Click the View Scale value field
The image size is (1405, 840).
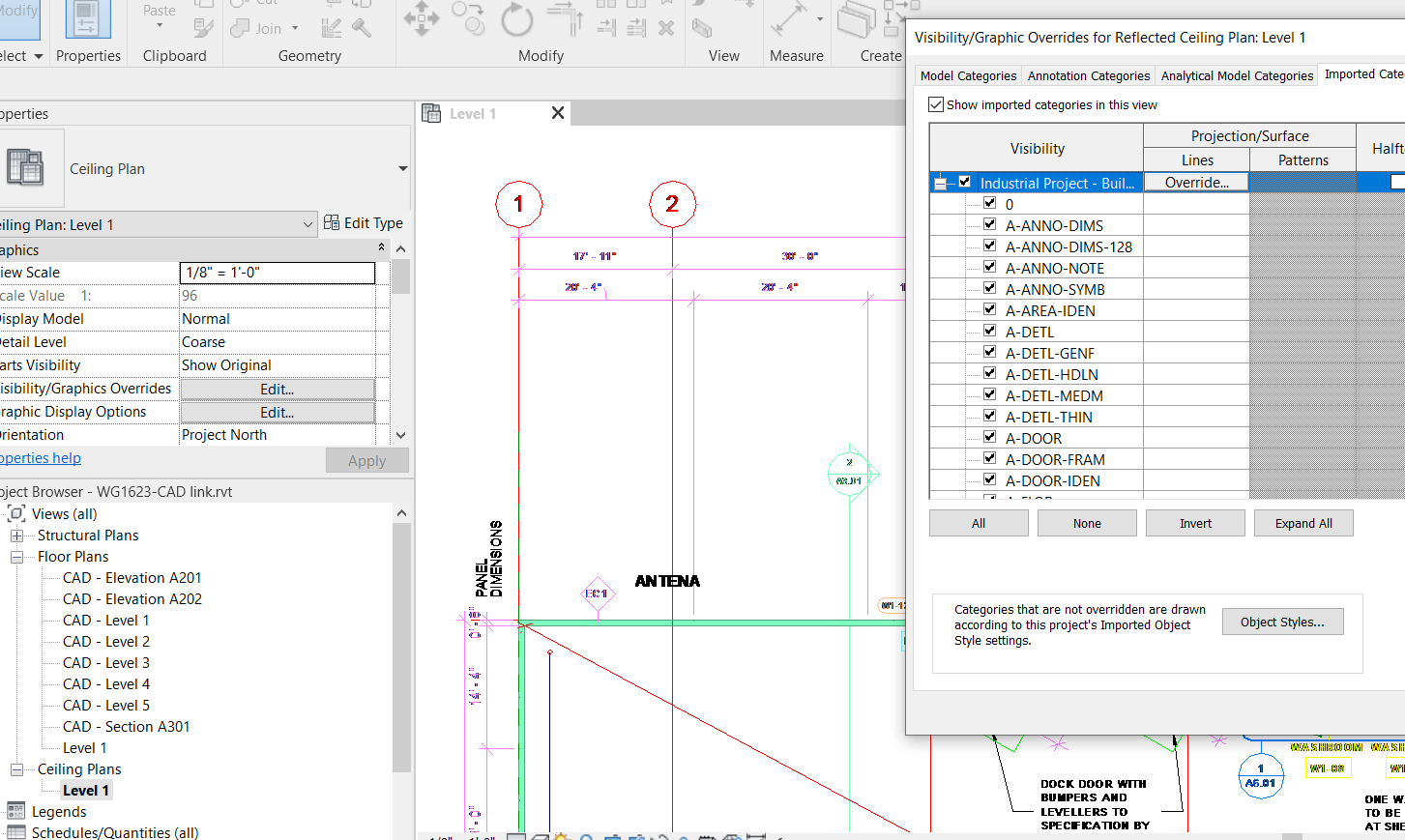(278, 273)
